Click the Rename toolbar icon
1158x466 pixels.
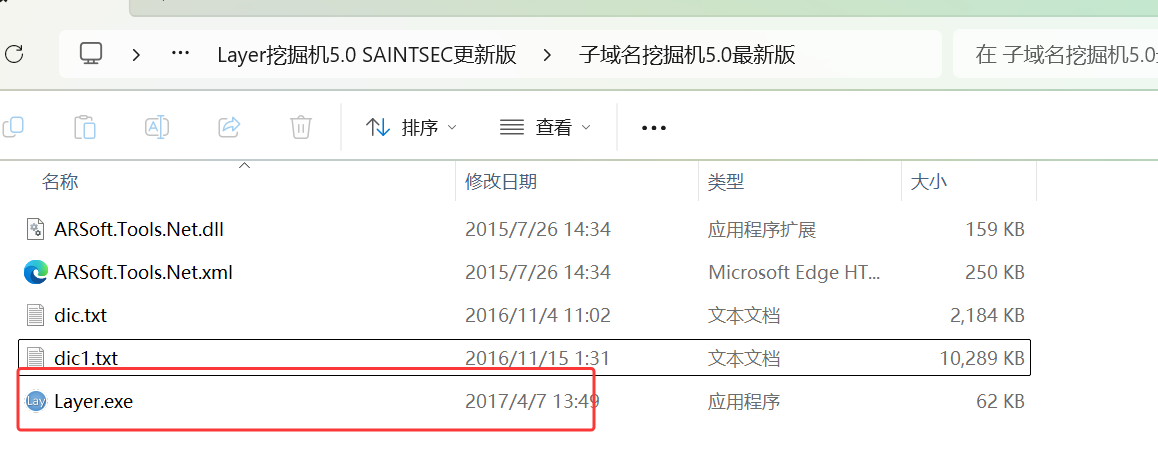click(x=157, y=127)
